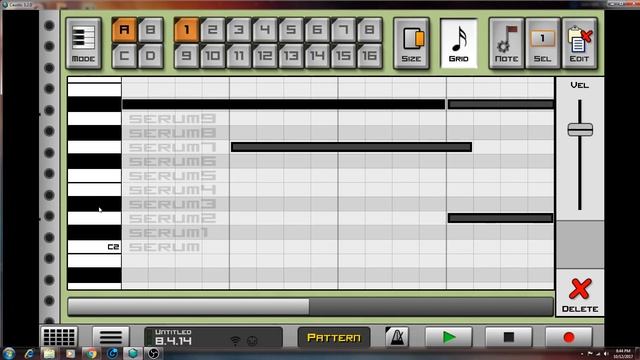This screenshot has width=640, height=360.
Task: Toggle the metronome icon
Action: [397, 337]
